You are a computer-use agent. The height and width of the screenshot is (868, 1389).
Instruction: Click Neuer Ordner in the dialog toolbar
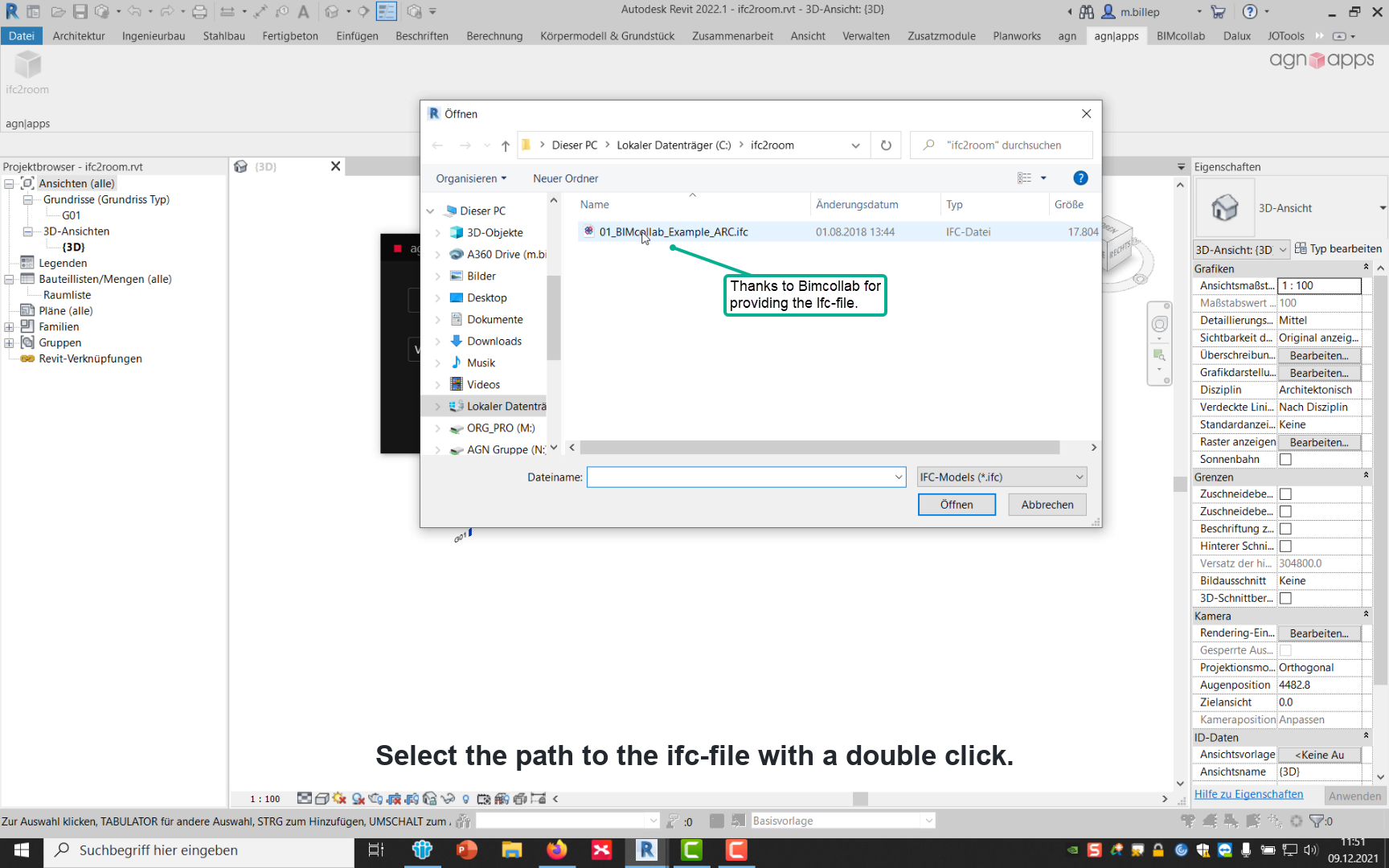coord(565,178)
